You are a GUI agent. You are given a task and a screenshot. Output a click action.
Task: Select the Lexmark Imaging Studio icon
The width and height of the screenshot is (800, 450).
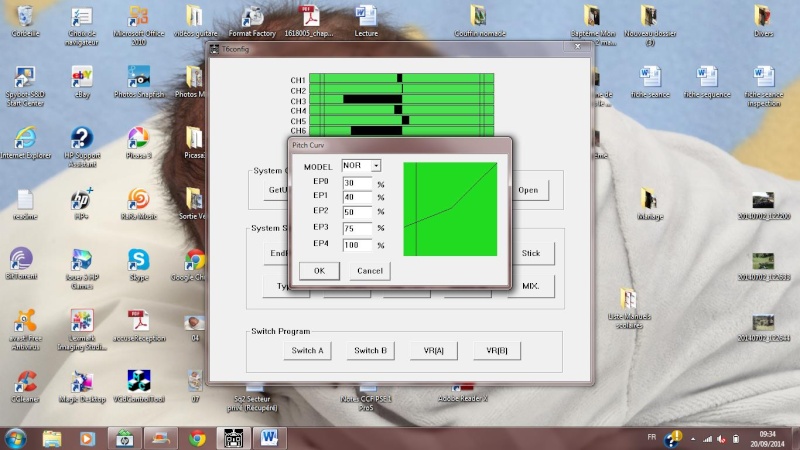82,330
